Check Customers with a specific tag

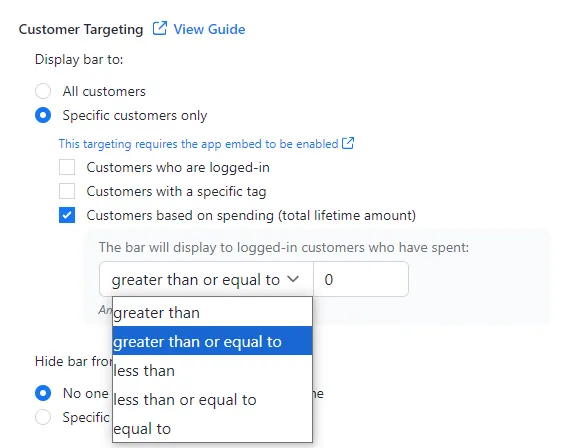pyautogui.click(x=67, y=191)
